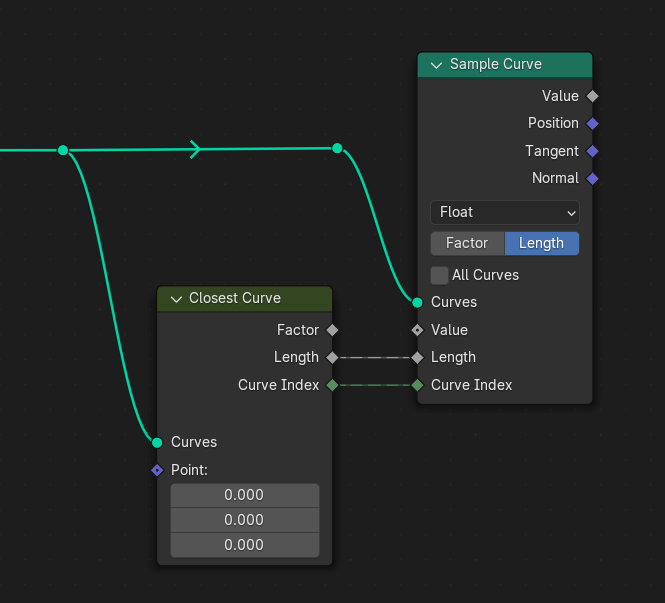The image size is (665, 603).
Task: Open the Float data type dropdown
Action: tap(505, 212)
